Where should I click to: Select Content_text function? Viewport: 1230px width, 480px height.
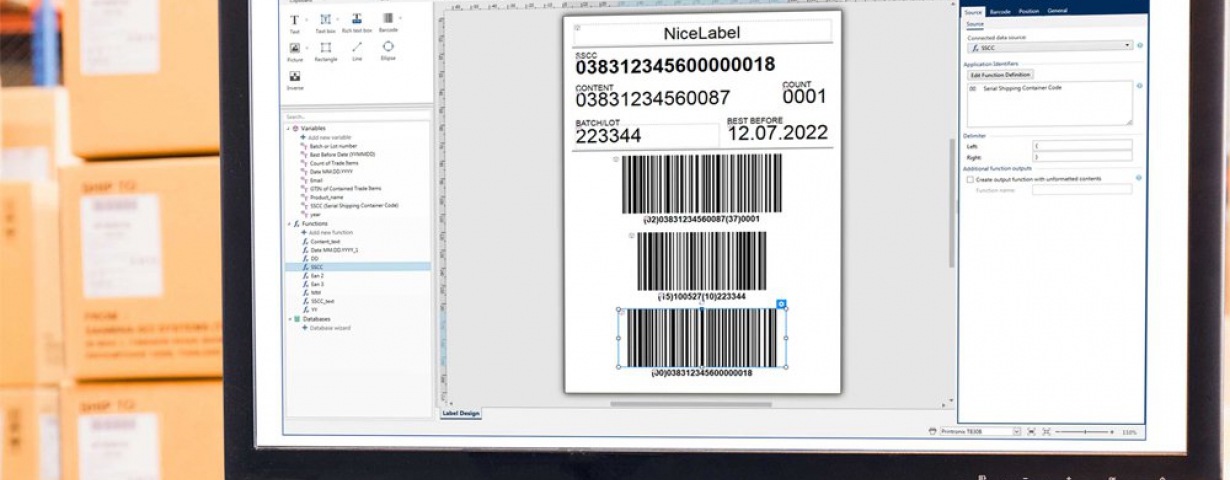327,241
